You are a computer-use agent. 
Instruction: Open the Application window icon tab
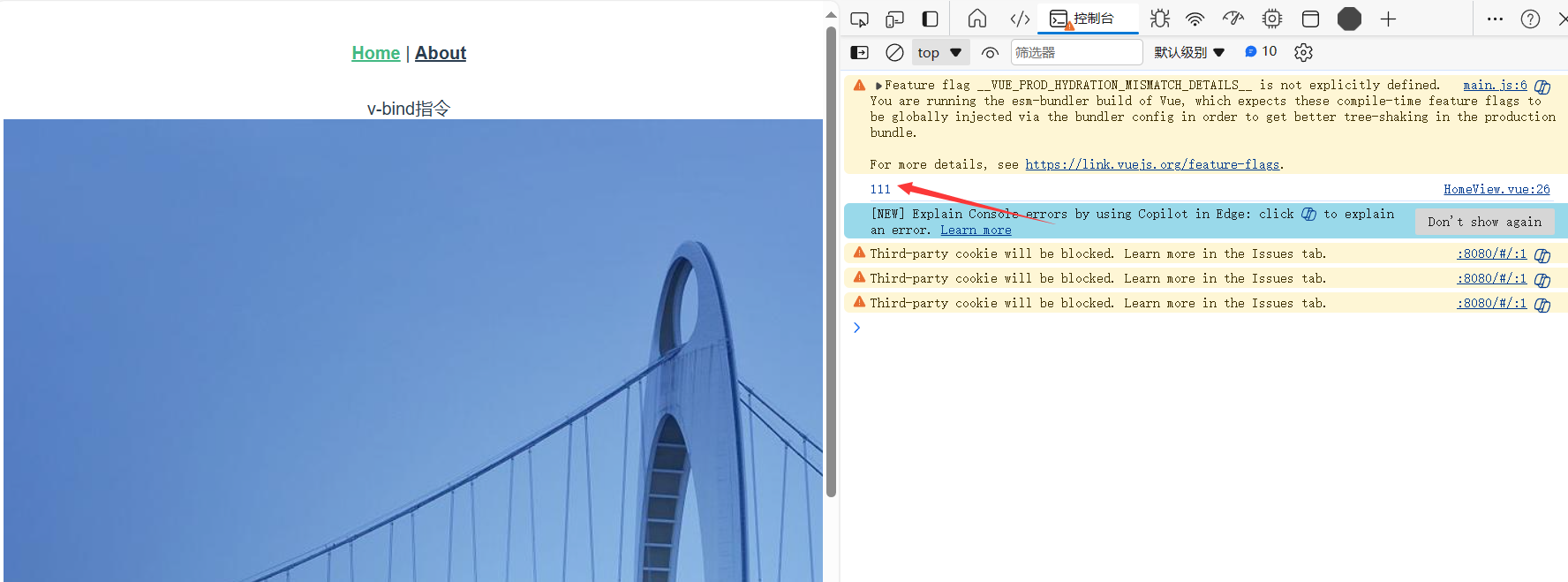1311,19
